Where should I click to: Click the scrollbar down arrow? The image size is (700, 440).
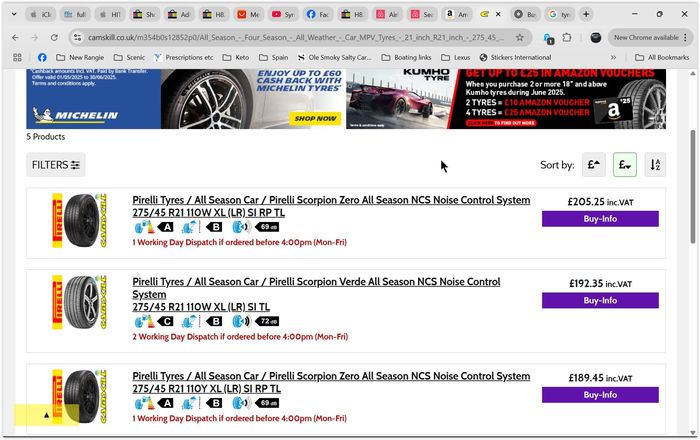click(692, 432)
